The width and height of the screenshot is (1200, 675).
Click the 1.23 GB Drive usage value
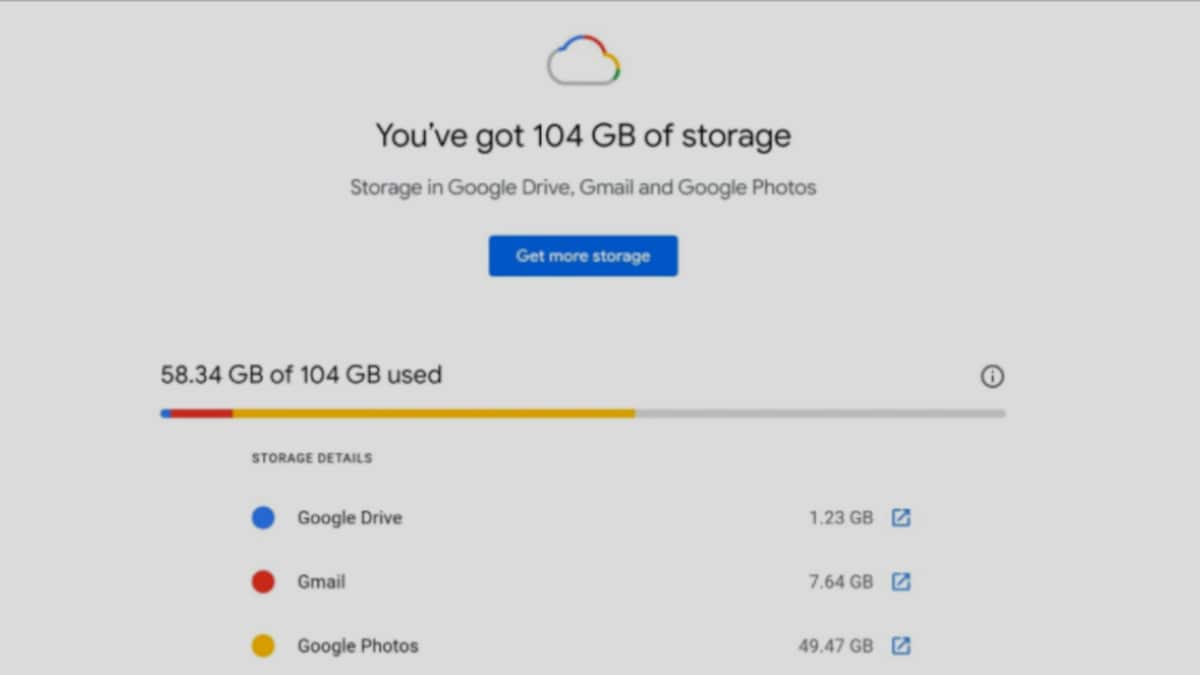pyautogui.click(x=840, y=518)
